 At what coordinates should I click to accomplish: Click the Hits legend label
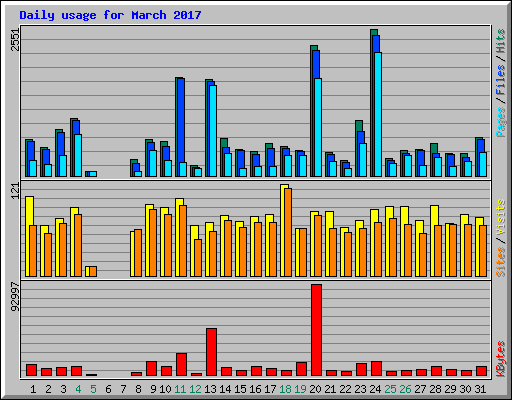[501, 41]
